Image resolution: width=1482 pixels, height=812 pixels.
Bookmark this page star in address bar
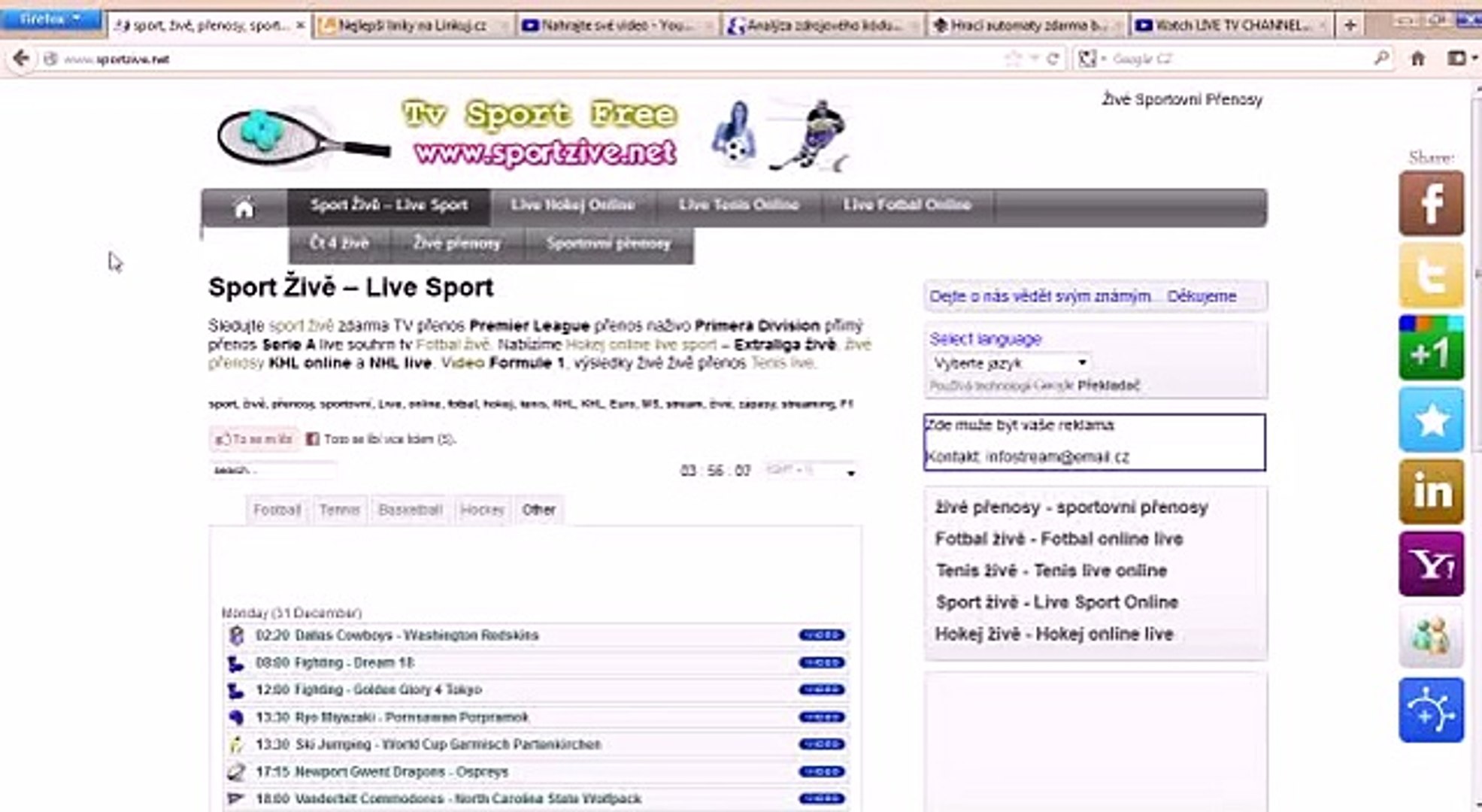pyautogui.click(x=1013, y=59)
